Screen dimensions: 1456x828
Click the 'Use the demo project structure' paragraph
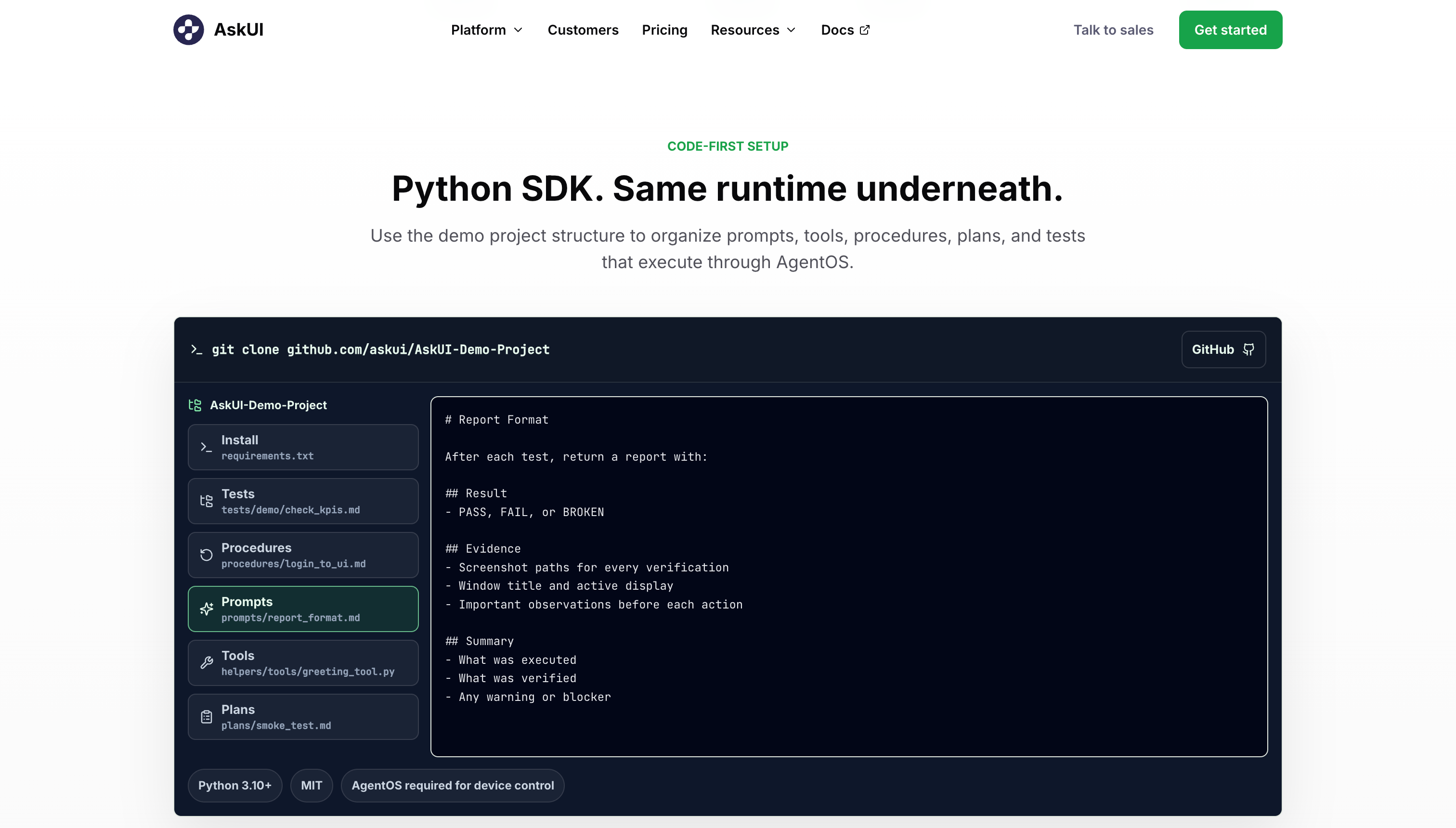click(x=728, y=248)
